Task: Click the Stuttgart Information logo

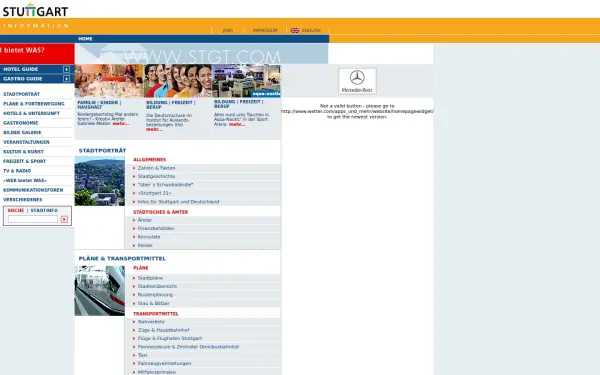Action: tap(35, 15)
